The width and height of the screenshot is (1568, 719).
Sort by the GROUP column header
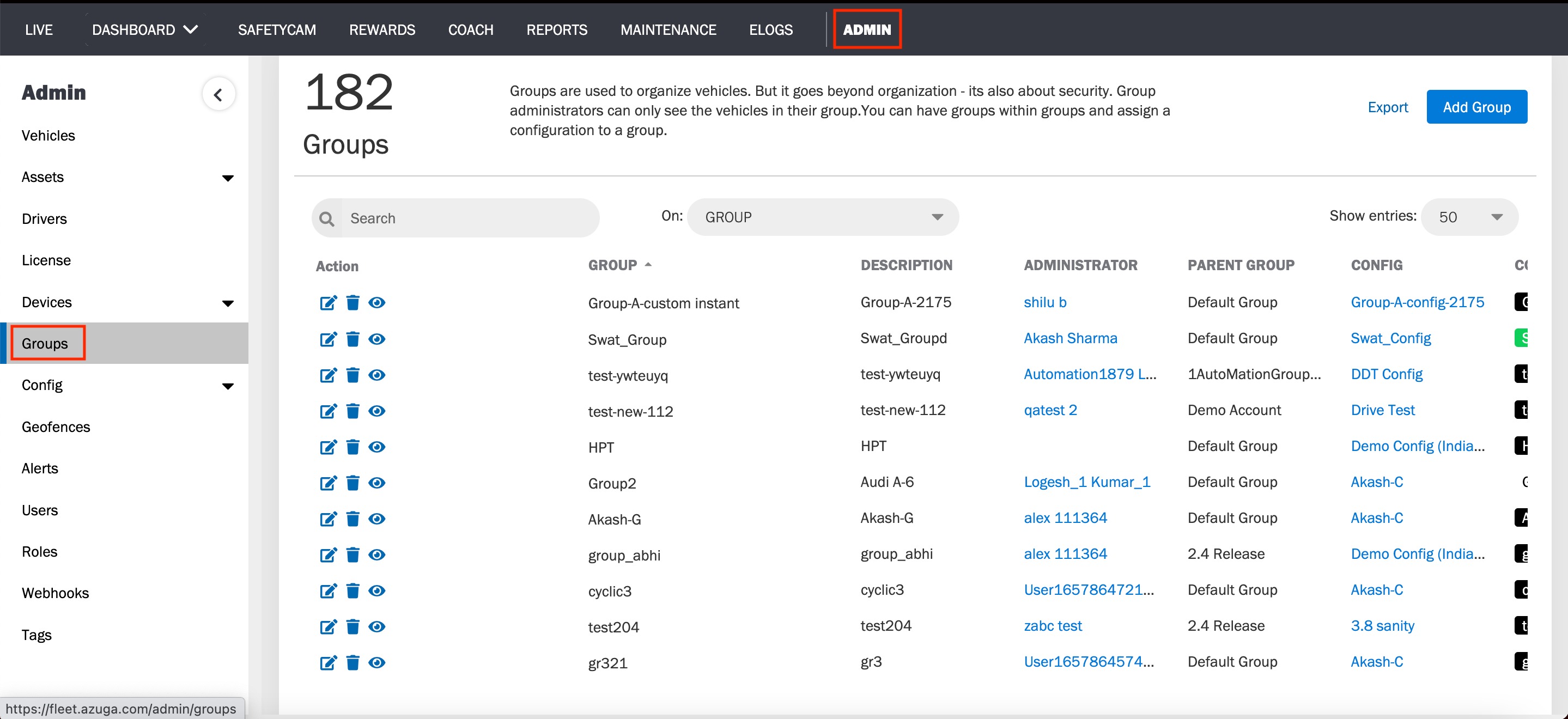click(x=619, y=265)
